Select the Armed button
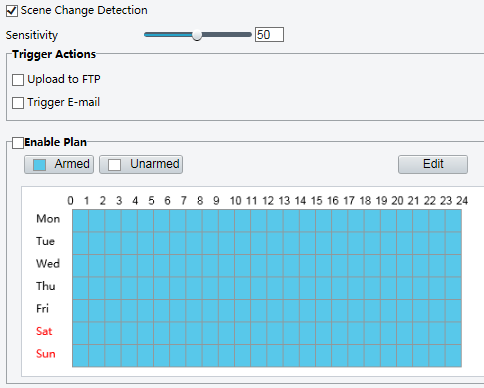 [x=59, y=164]
